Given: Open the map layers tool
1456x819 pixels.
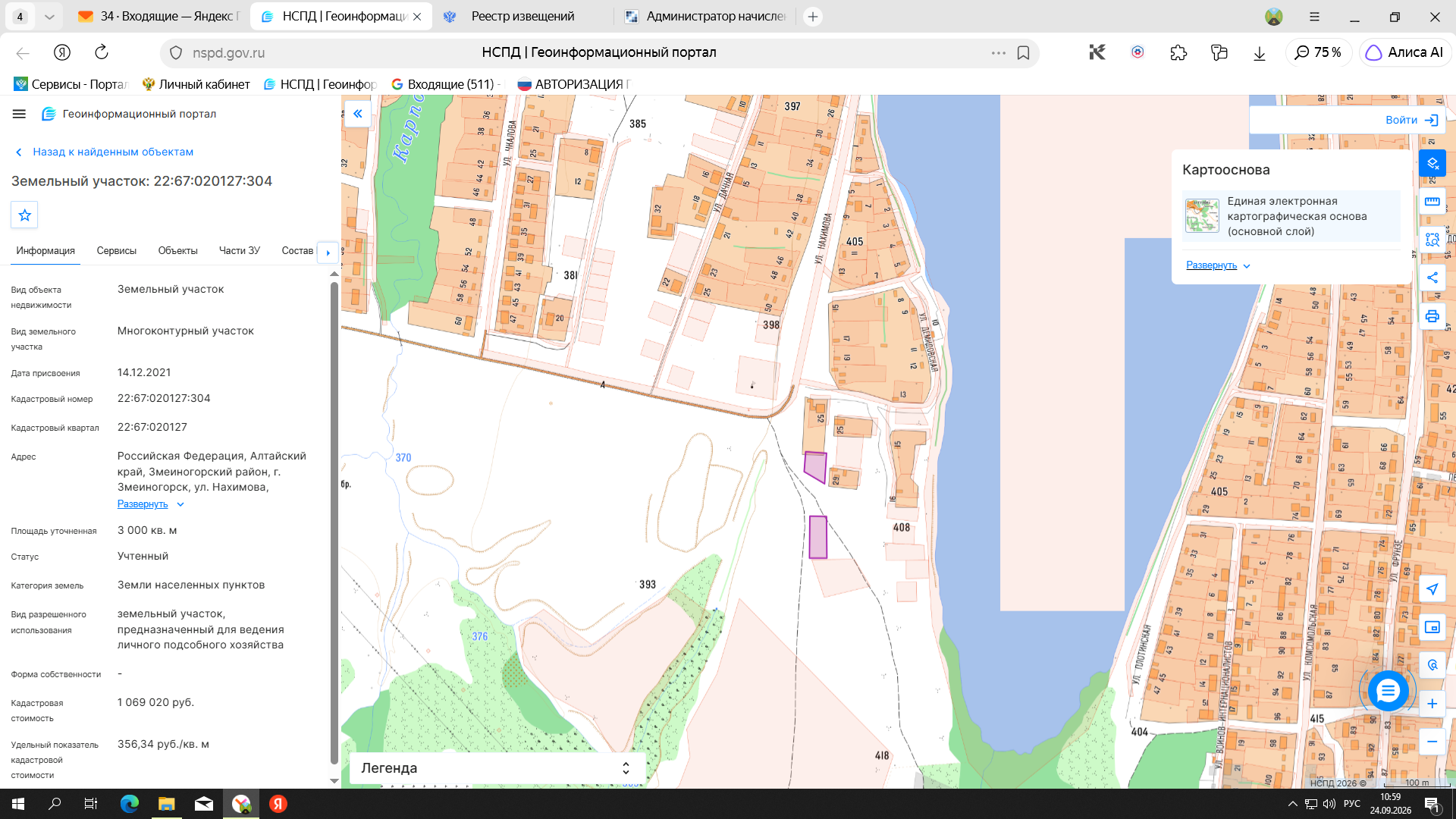Looking at the screenshot, I should tap(1432, 163).
